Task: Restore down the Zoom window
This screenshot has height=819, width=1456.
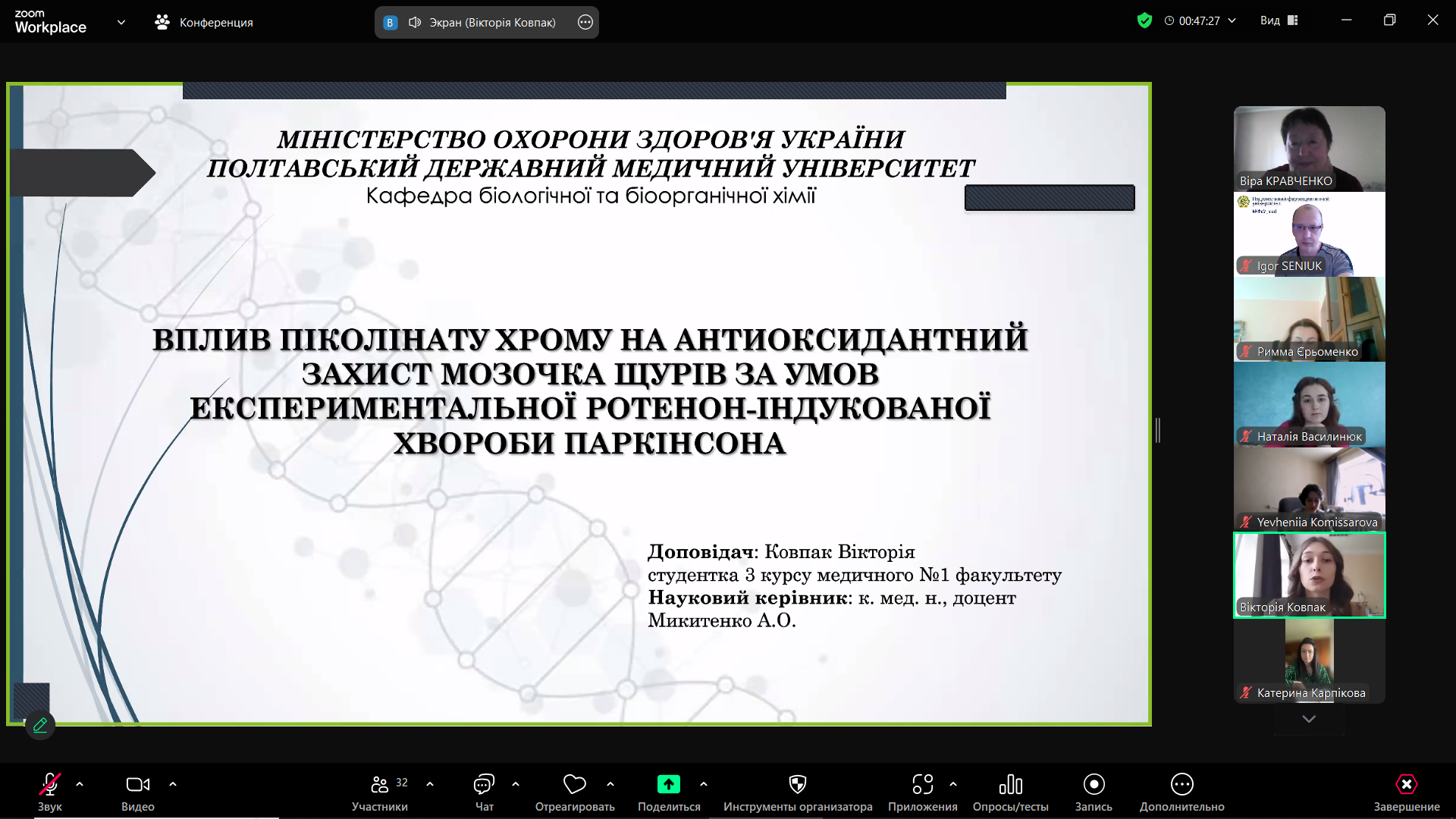Action: point(1389,20)
